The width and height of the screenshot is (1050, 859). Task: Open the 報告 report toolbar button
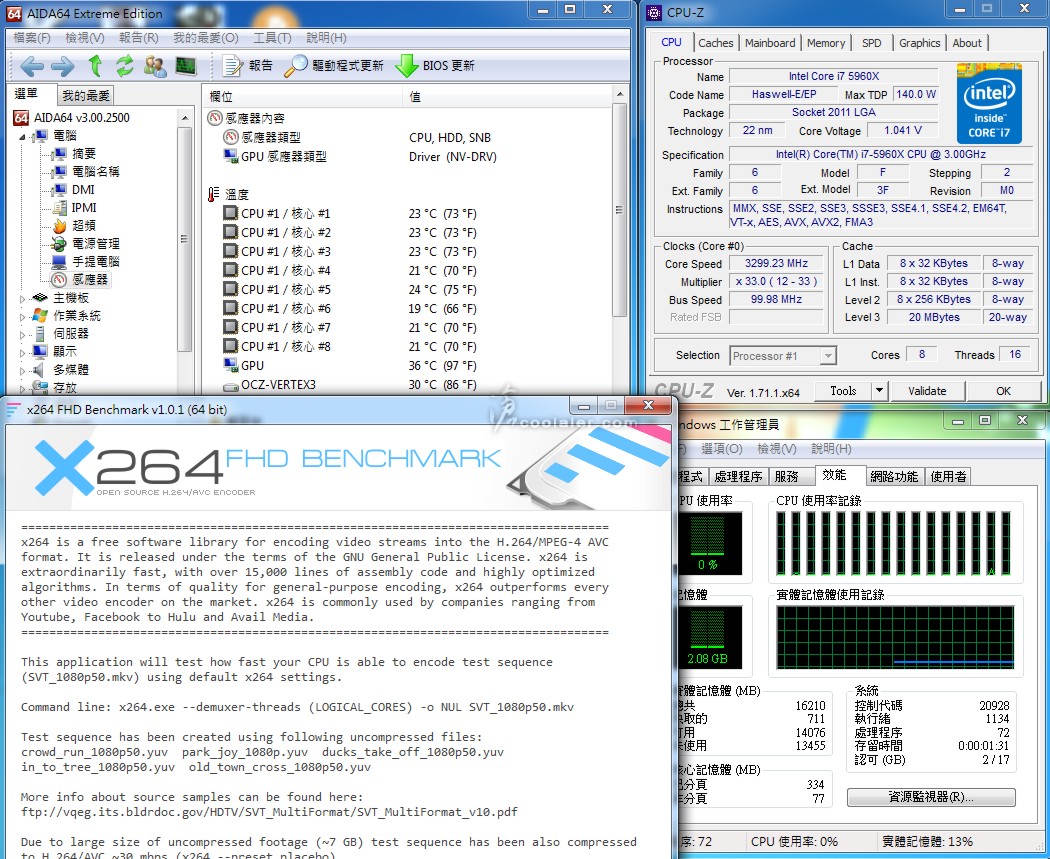(248, 66)
